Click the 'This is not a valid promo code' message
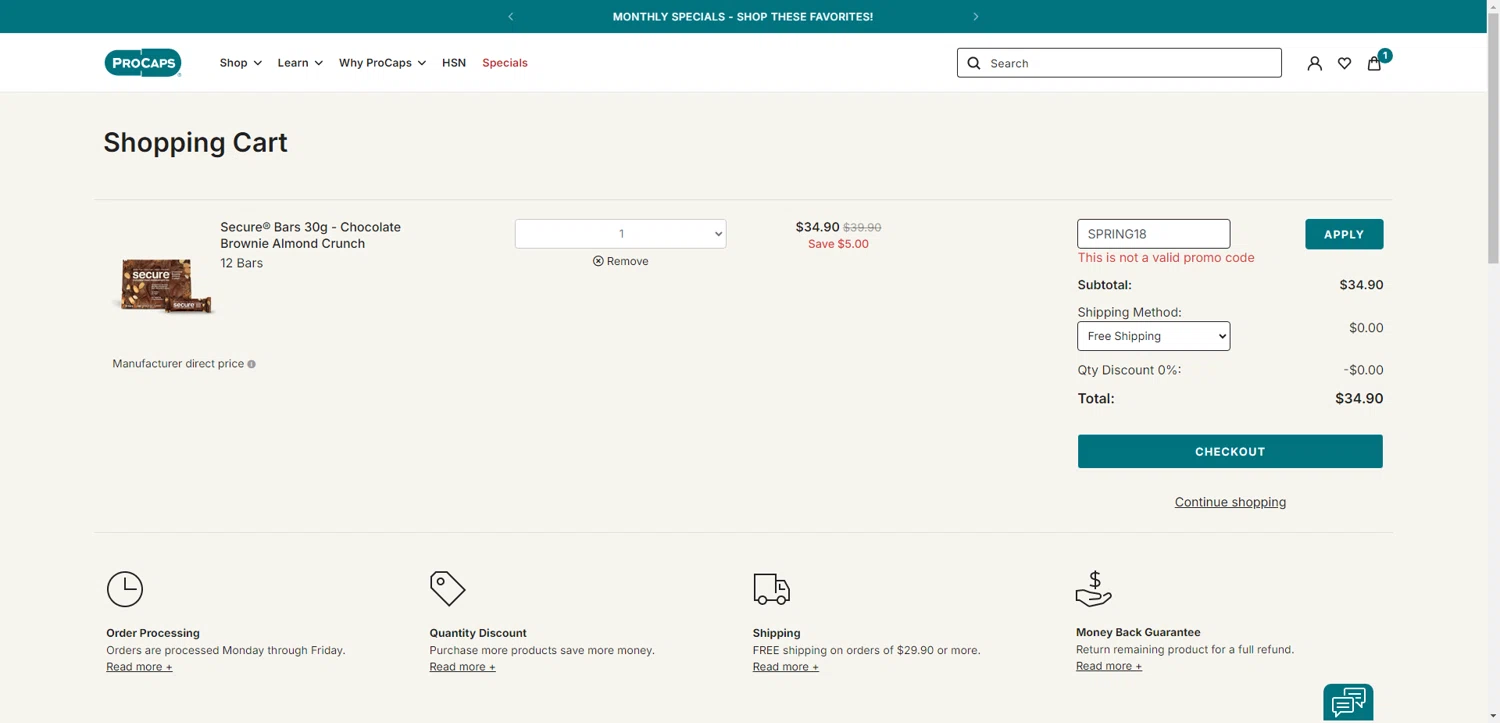Viewport: 1500px width, 723px height. coord(1165,257)
